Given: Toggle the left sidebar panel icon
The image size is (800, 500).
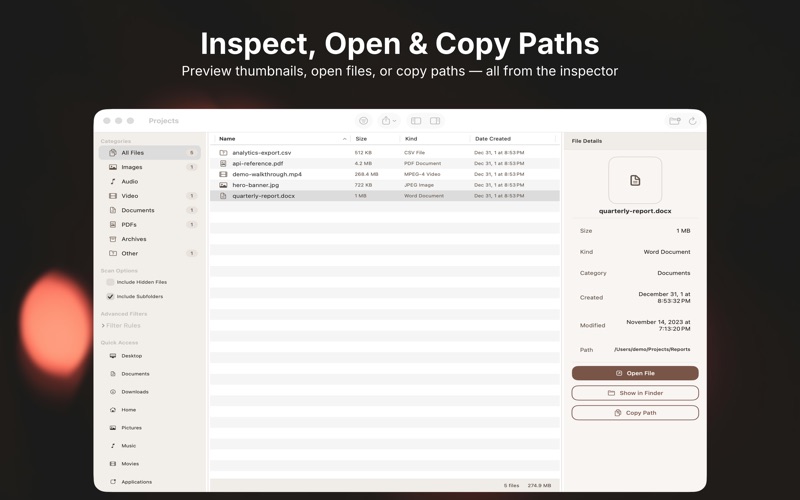Looking at the screenshot, I should [416, 121].
